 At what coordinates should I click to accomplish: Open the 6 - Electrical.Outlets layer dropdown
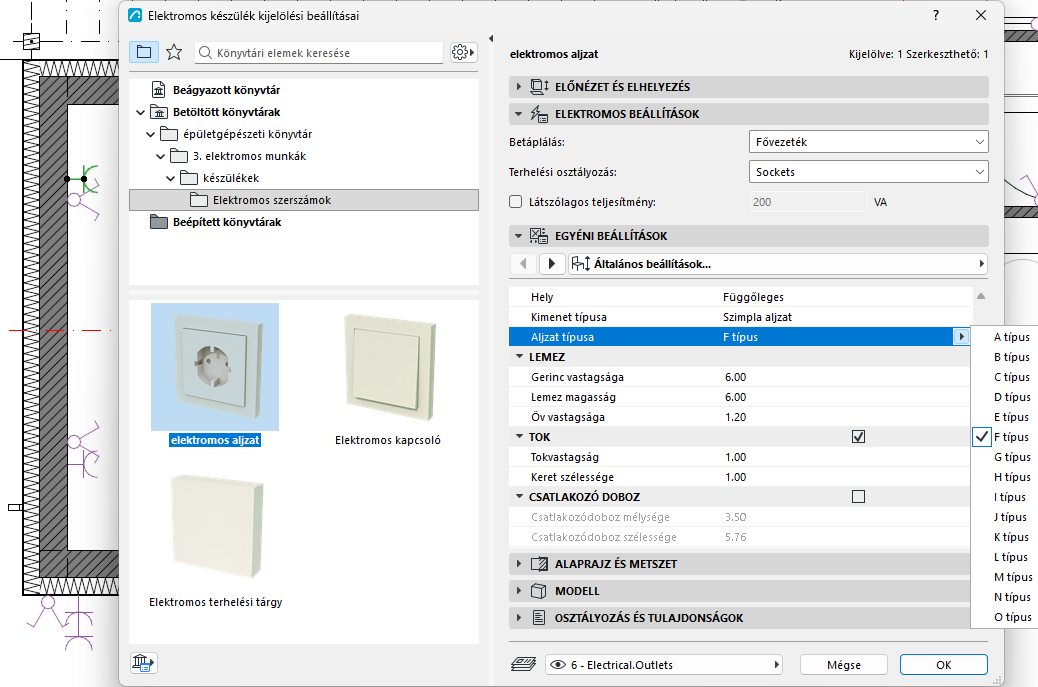[664, 664]
